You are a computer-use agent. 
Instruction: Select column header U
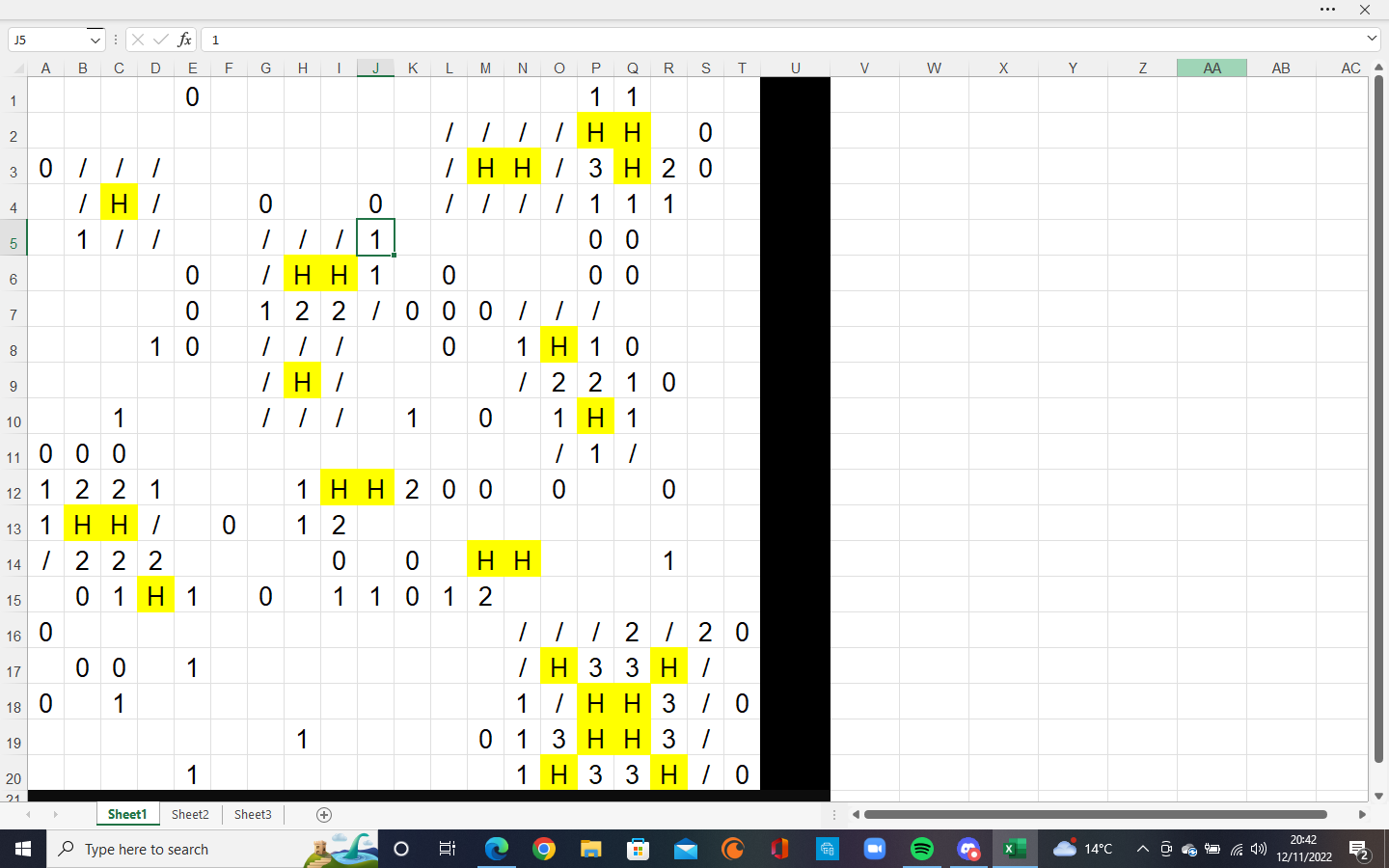[795, 68]
